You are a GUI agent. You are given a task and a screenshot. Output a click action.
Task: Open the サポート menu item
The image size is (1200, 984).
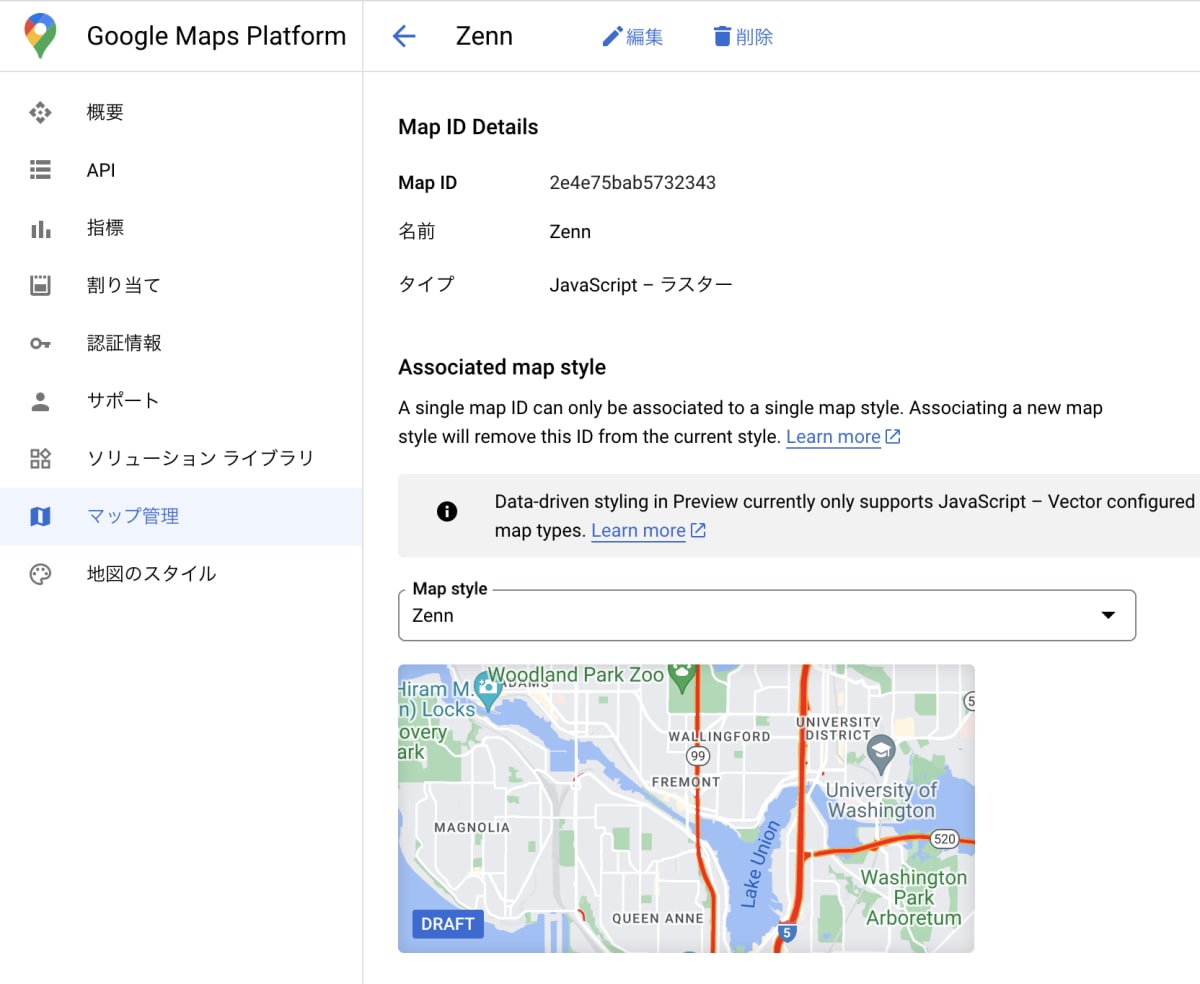(181, 401)
